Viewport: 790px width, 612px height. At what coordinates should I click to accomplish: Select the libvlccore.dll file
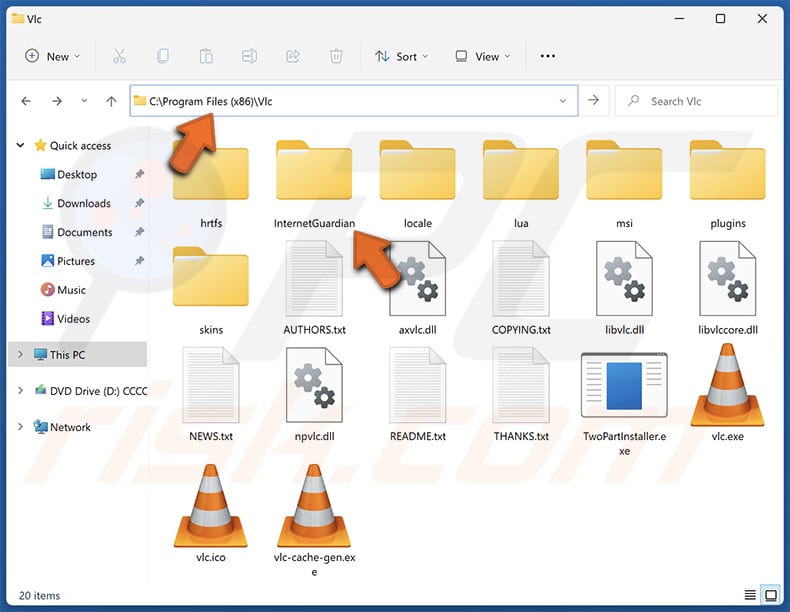click(x=728, y=288)
